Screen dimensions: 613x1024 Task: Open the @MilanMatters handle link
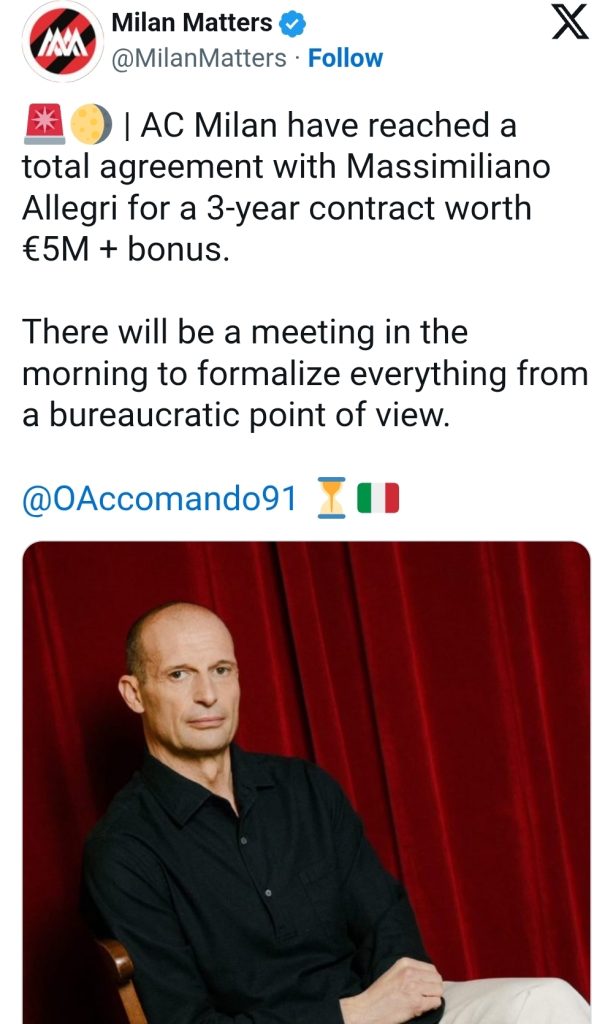coord(198,59)
